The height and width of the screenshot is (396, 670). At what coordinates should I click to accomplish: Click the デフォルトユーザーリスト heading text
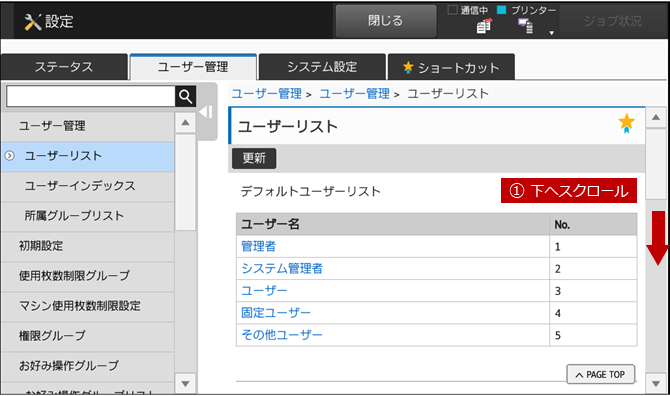[311, 191]
